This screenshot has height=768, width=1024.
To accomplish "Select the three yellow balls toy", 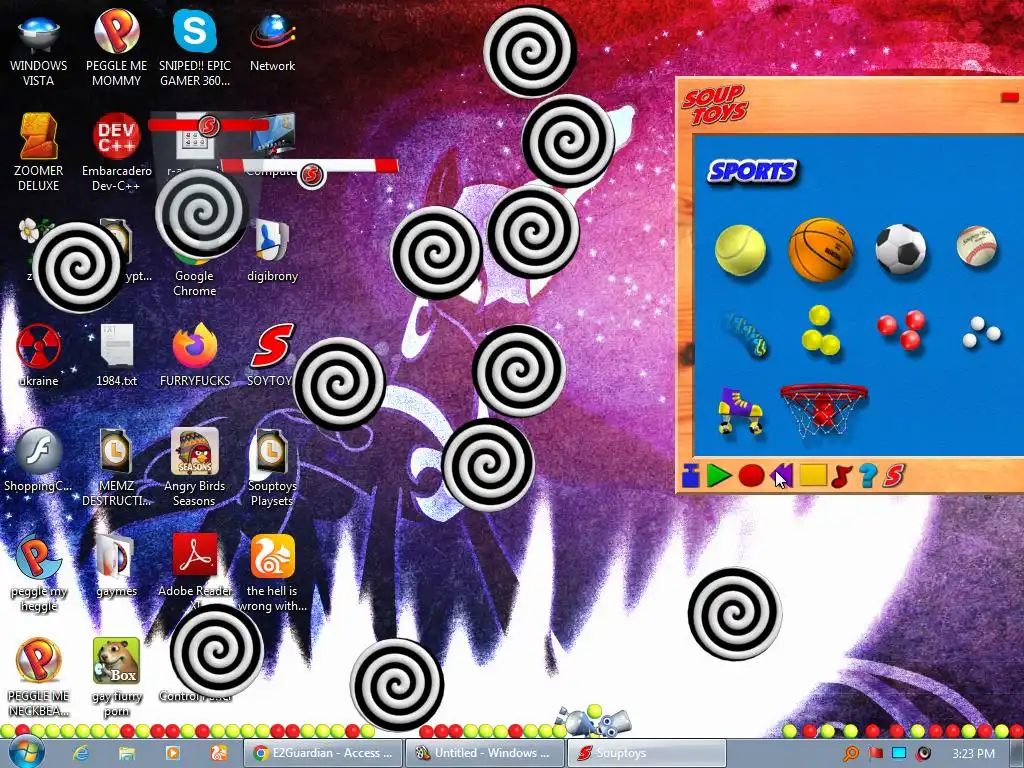I will 820,330.
